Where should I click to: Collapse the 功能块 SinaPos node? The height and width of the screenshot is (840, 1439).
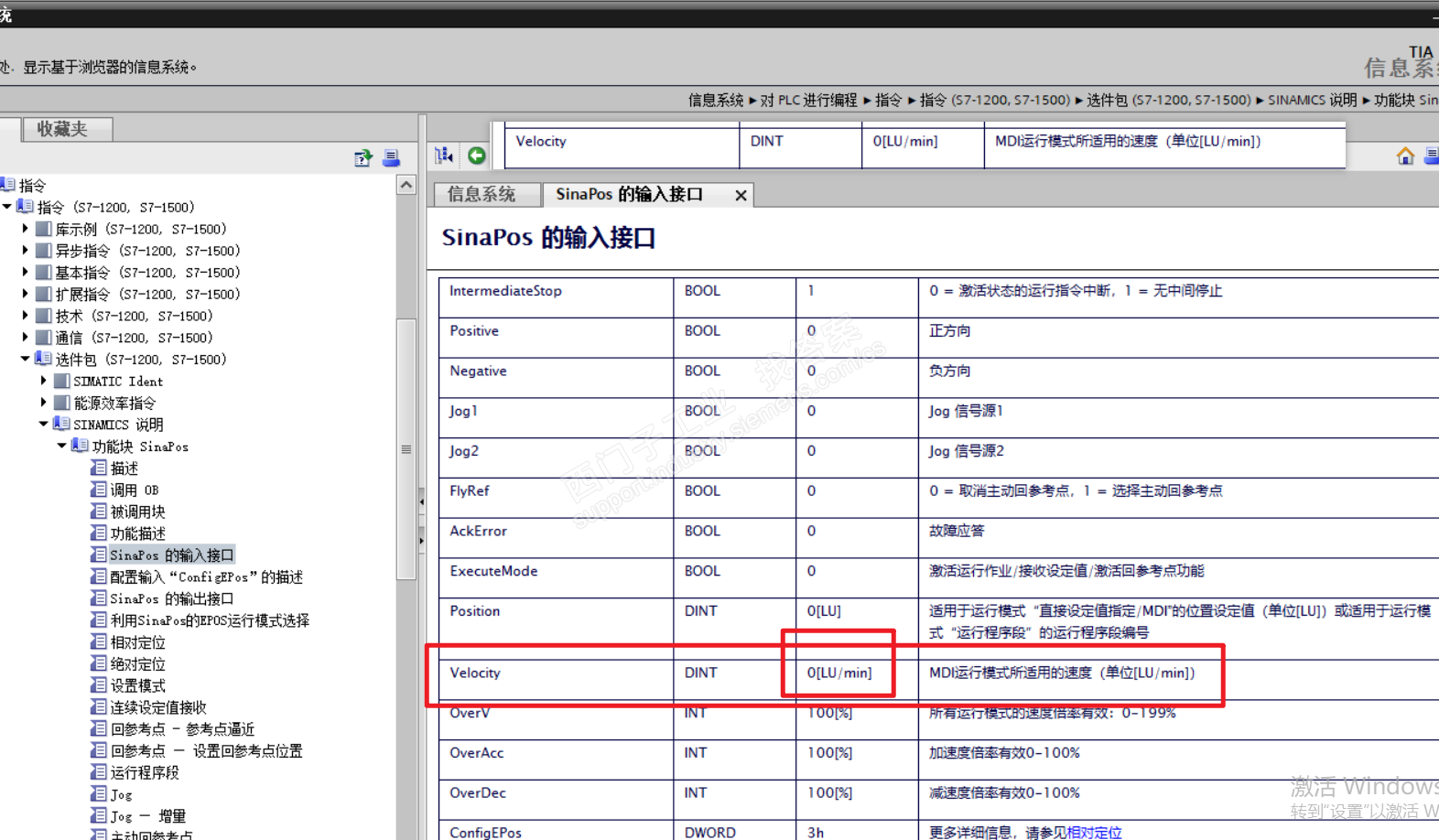(61, 446)
